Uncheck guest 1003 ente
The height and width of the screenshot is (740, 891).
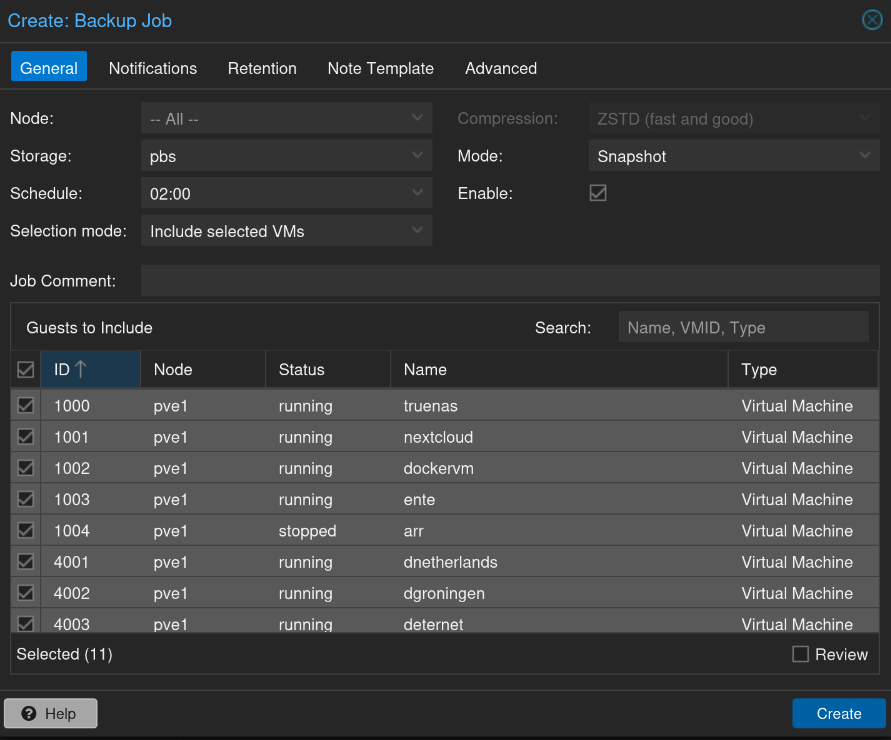click(x=26, y=498)
